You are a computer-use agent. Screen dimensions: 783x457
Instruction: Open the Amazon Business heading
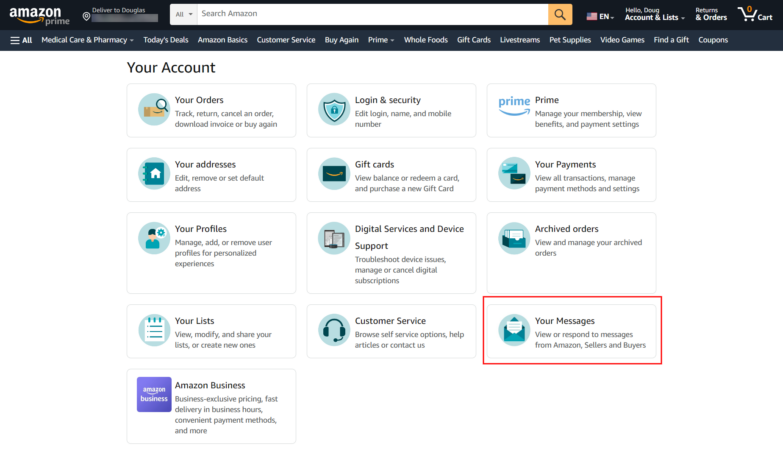tap(210, 385)
